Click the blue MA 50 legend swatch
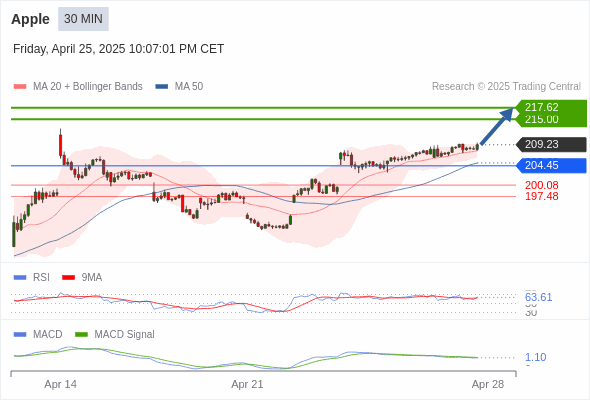Viewport: 590px width, 400px height. 161,87
